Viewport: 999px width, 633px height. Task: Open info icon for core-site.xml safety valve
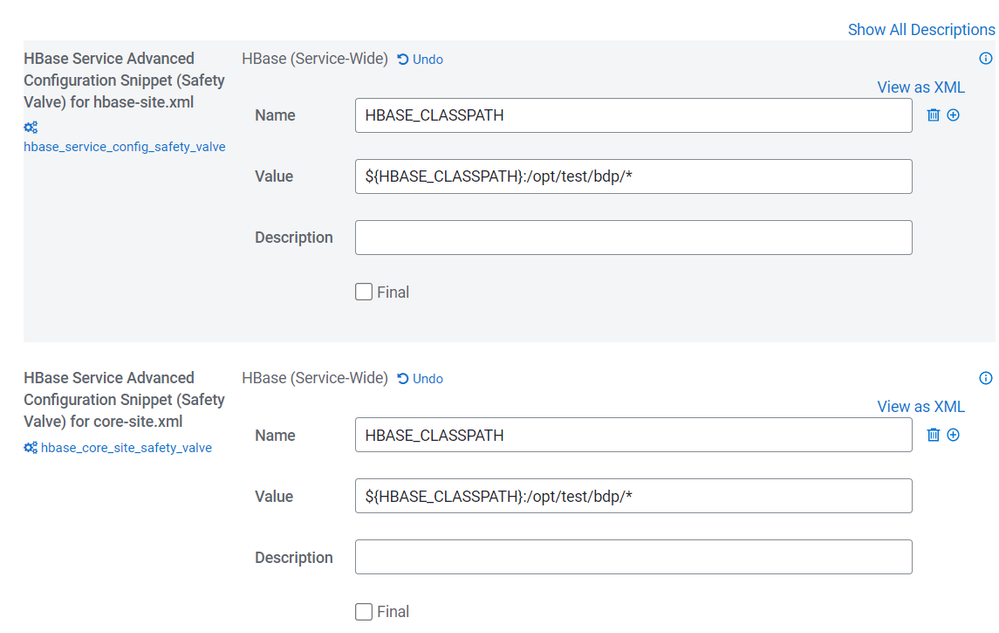click(986, 378)
